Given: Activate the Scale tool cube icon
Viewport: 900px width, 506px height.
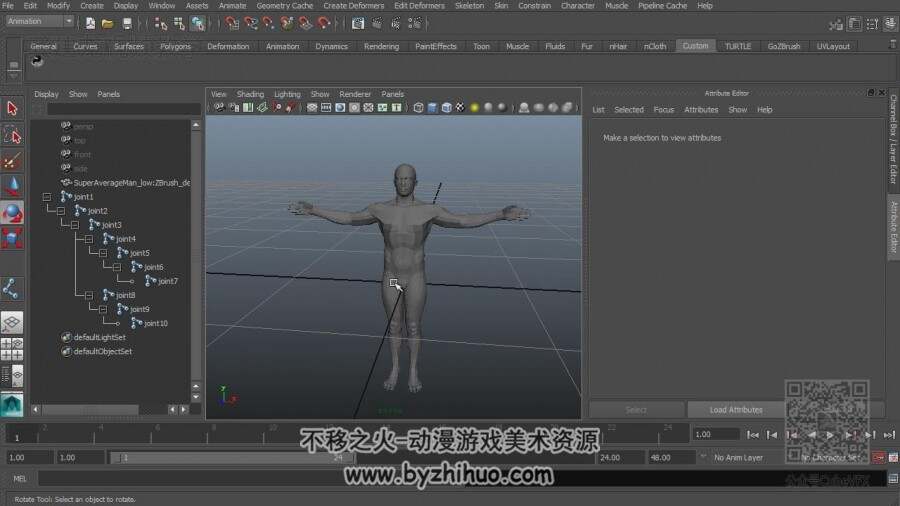Looking at the screenshot, I should [12, 238].
